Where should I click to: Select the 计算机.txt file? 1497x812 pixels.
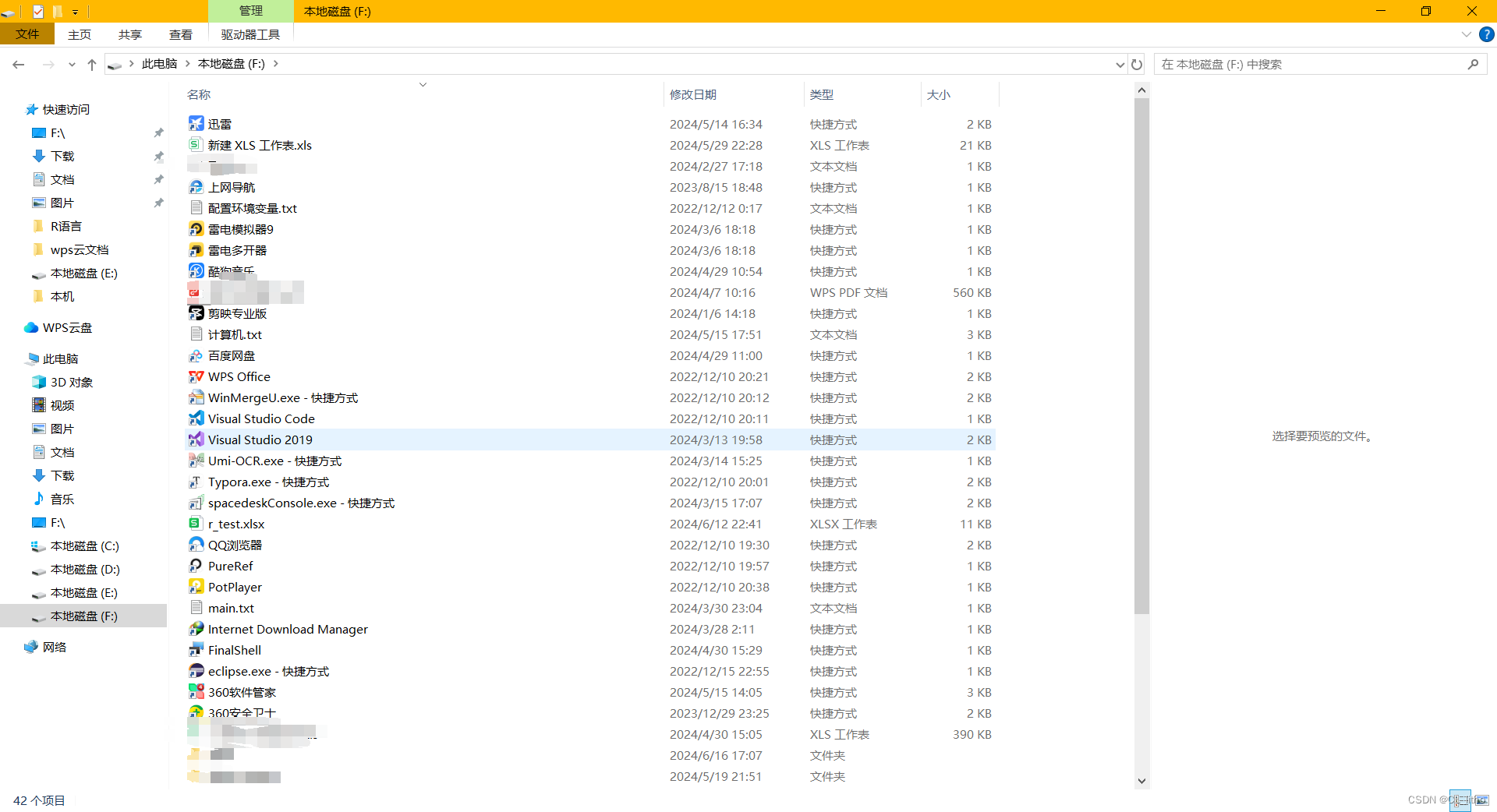235,334
